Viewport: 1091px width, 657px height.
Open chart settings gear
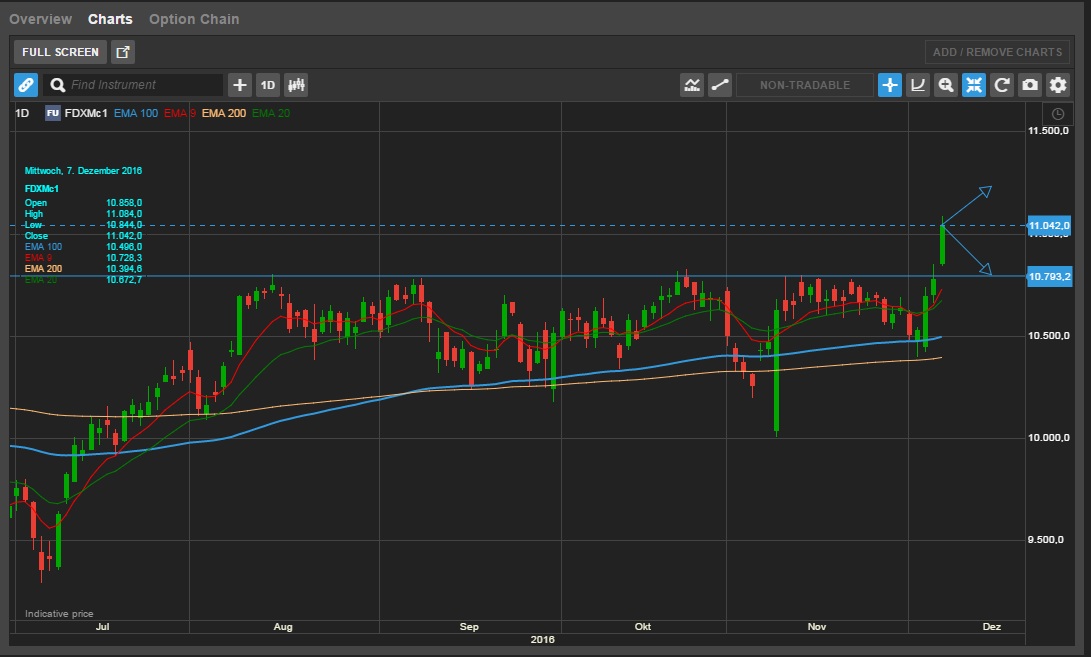(1057, 85)
